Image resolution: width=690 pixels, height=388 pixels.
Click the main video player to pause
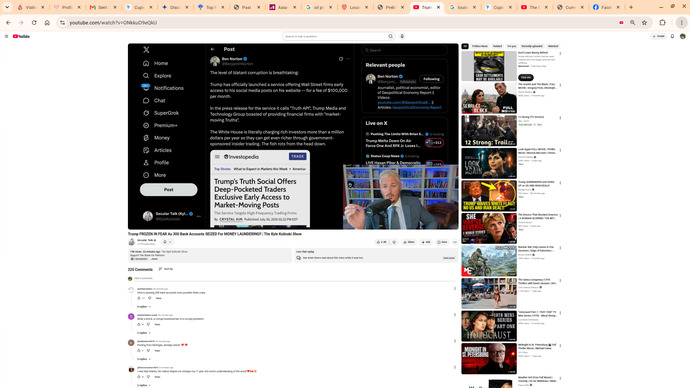[293, 136]
